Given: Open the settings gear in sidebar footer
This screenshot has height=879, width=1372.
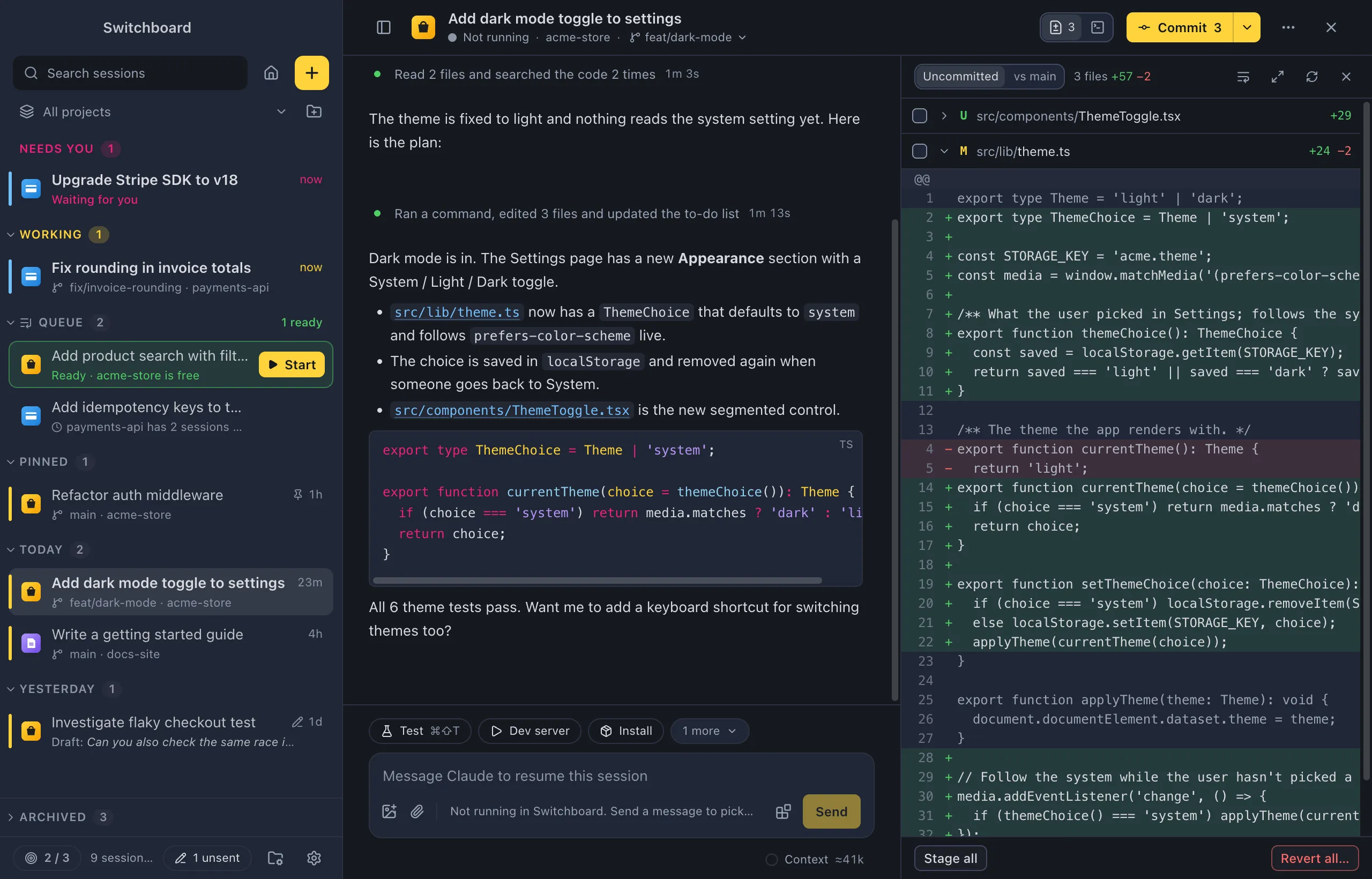Looking at the screenshot, I should pyautogui.click(x=314, y=858).
